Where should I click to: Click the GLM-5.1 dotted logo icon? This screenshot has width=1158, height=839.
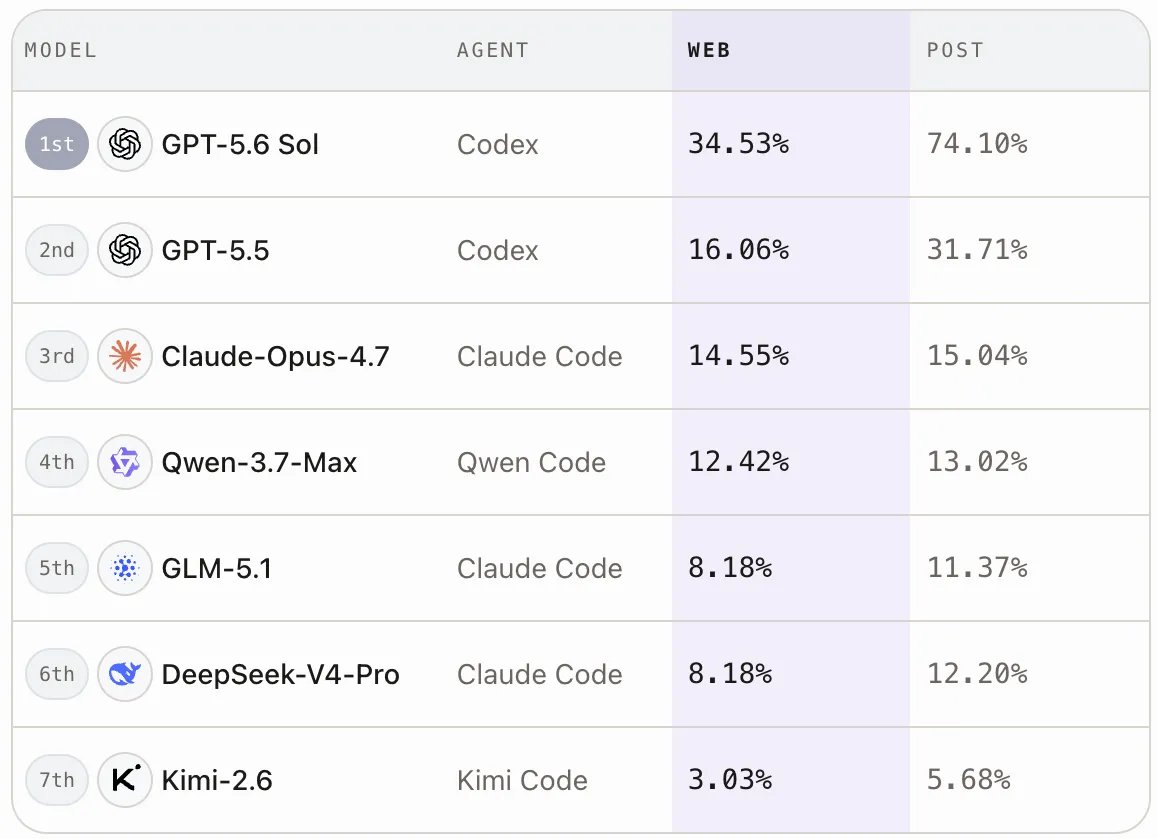point(125,568)
